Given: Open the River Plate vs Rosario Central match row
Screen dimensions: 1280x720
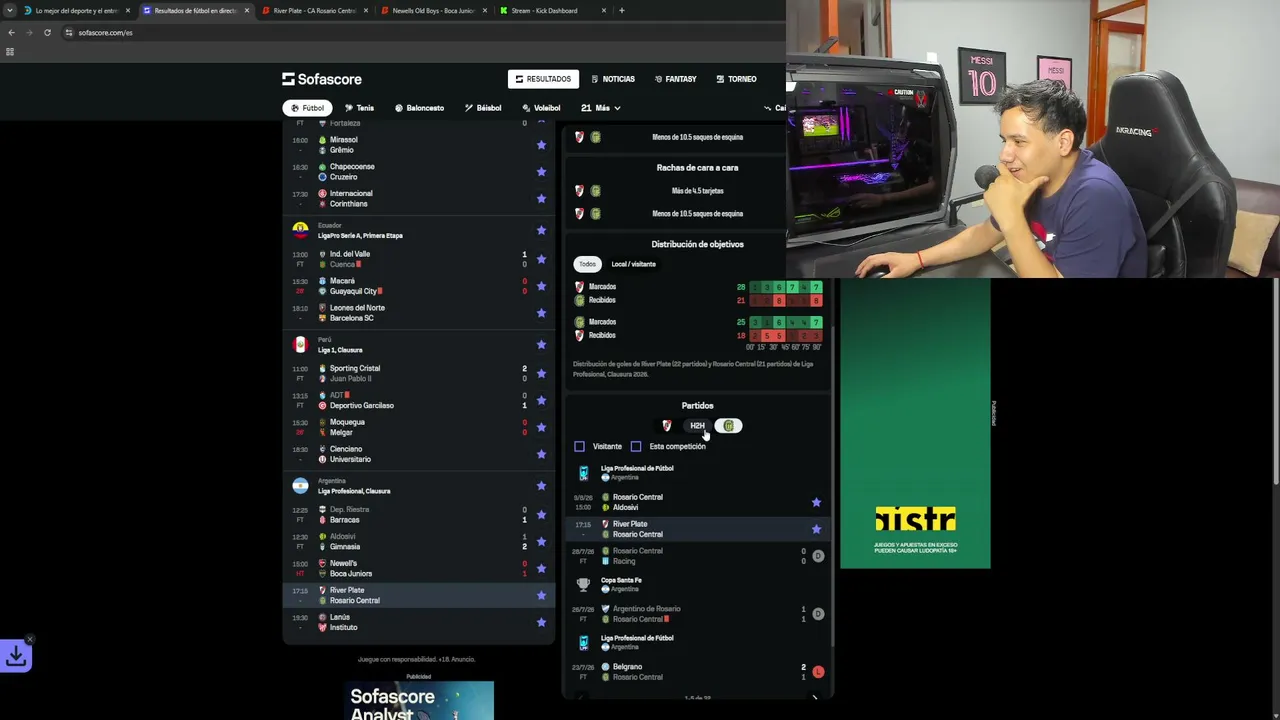Looking at the screenshot, I should [x=419, y=595].
